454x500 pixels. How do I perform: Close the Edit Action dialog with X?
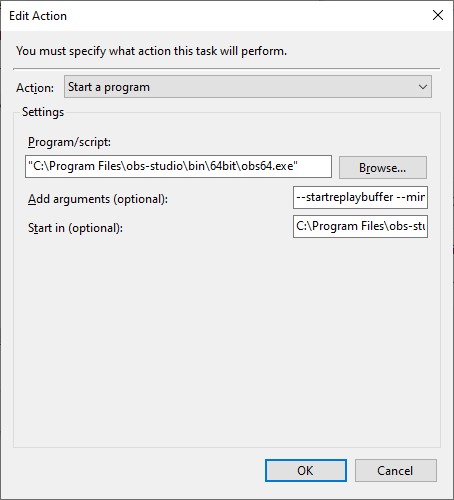pyautogui.click(x=438, y=15)
